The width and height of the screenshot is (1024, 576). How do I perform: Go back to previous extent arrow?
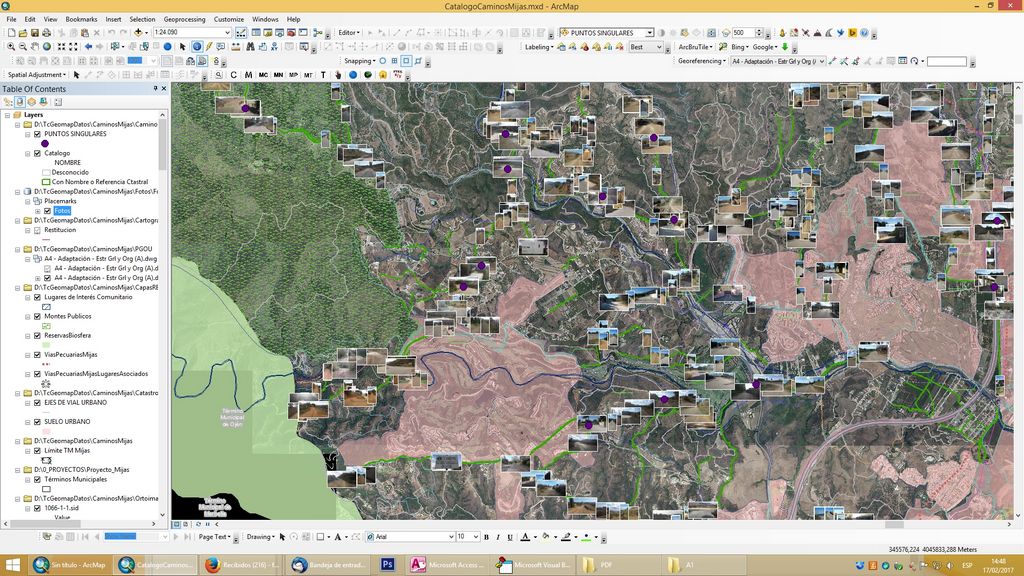(89, 47)
